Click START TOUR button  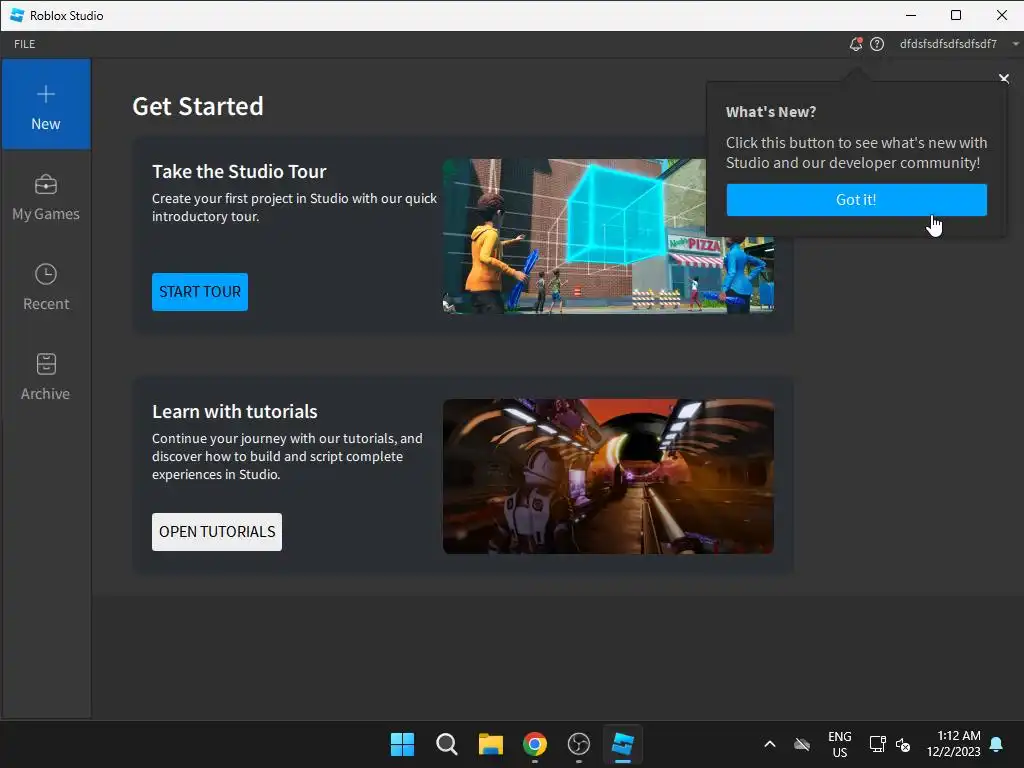tap(200, 292)
